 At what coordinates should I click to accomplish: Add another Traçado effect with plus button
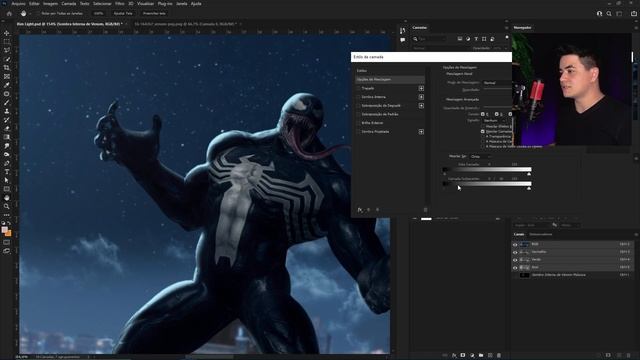pyautogui.click(x=421, y=88)
